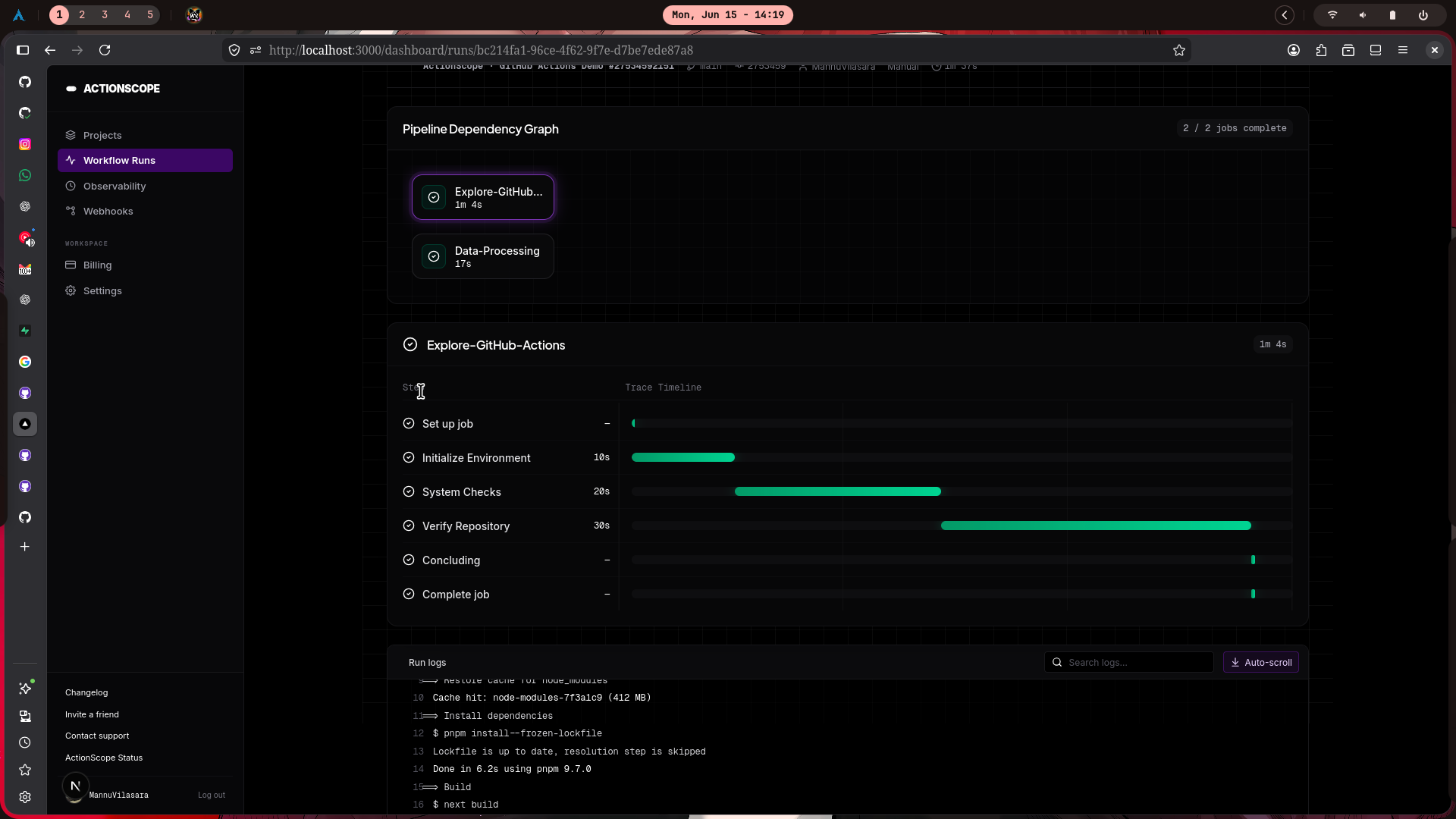1456x819 pixels.
Task: Switch to workspace 3 in top bar
Action: [x=105, y=15]
